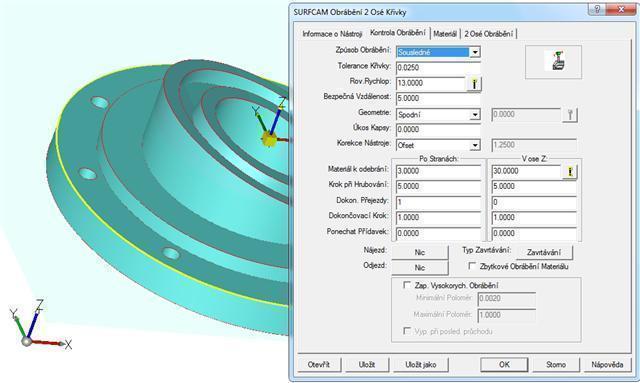The image size is (640, 383).
Task: Click the info icon next to V ose Z material field
Action: point(570,171)
